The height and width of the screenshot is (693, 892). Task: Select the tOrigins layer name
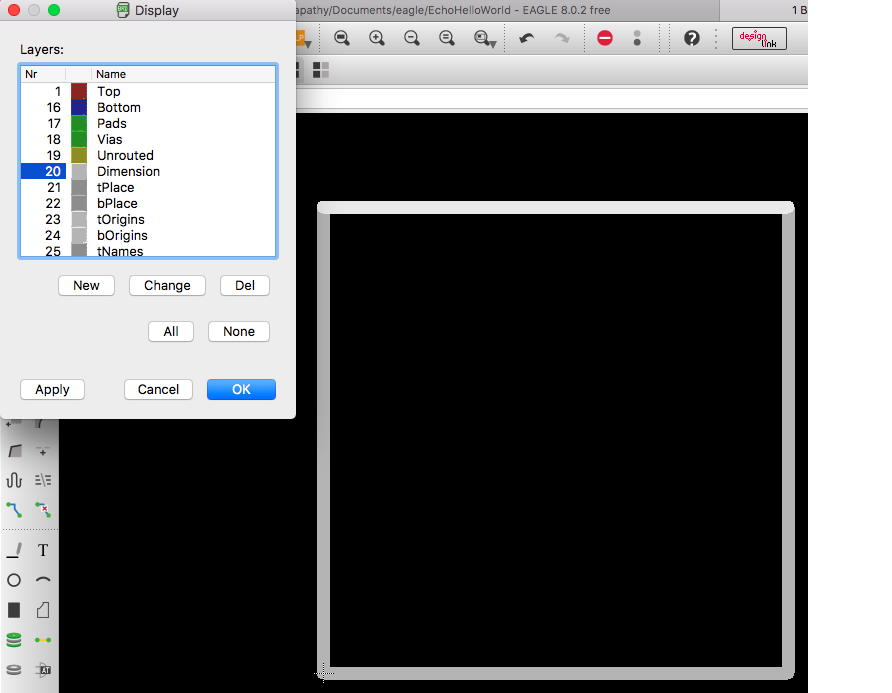click(121, 219)
